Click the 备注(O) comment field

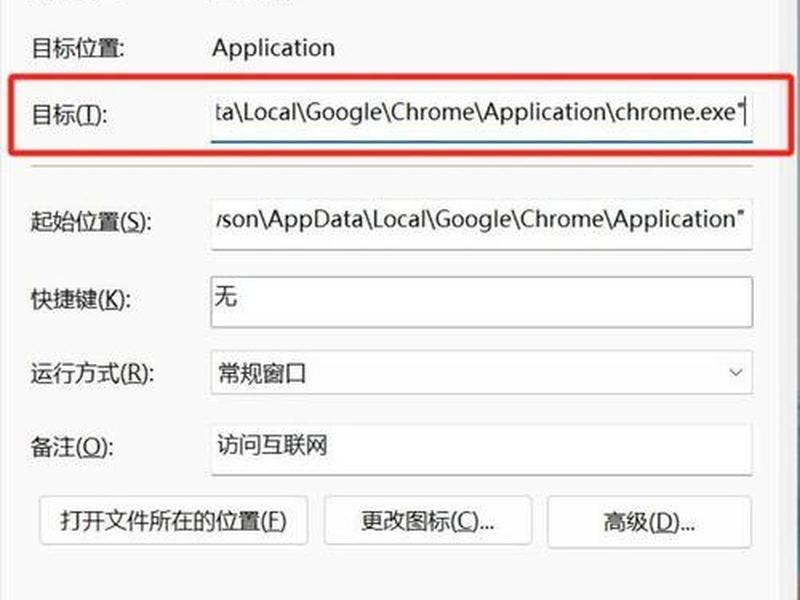point(481,449)
